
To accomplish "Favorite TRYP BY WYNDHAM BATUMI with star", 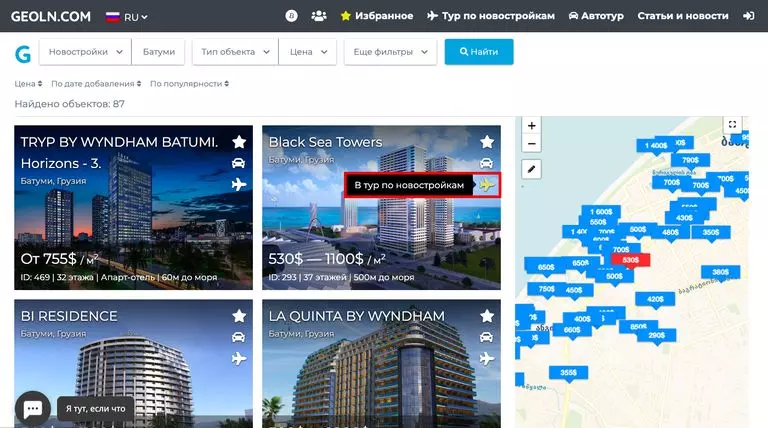I will (x=239, y=142).
